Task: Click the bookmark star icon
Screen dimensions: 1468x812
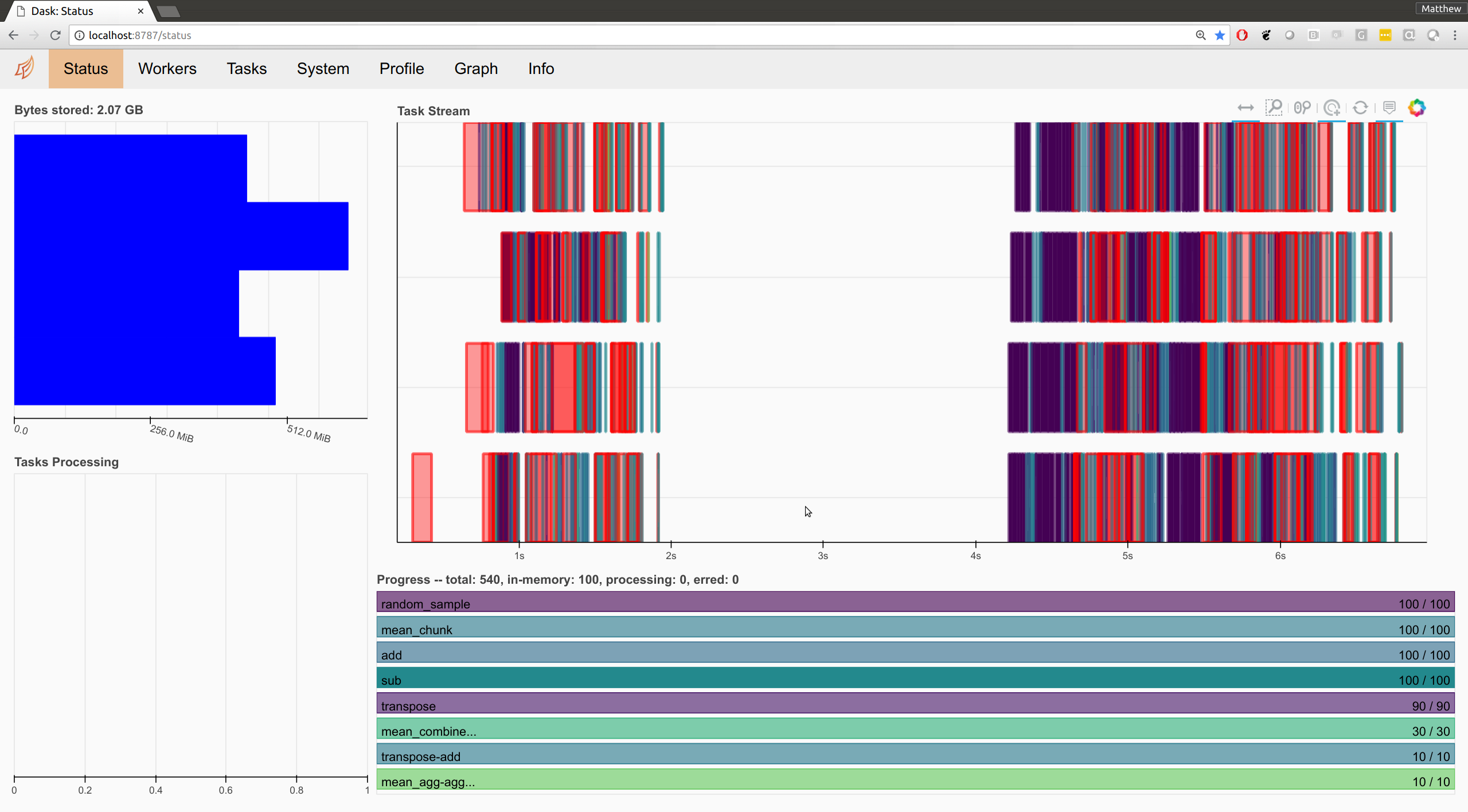Action: tap(1220, 36)
